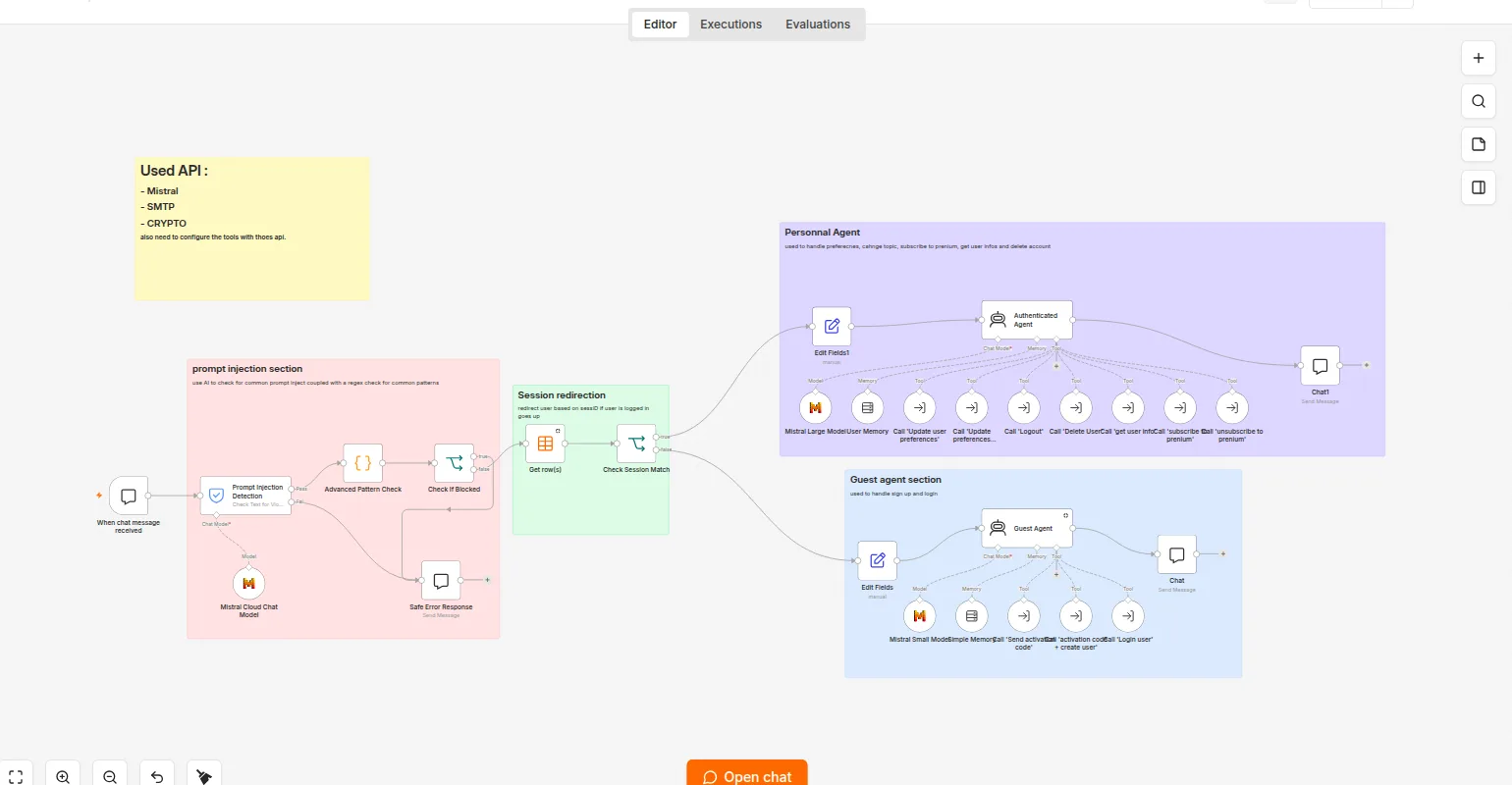The height and width of the screenshot is (785, 1512).
Task: Open the Call 'Logout' tool node
Action: (x=1024, y=407)
